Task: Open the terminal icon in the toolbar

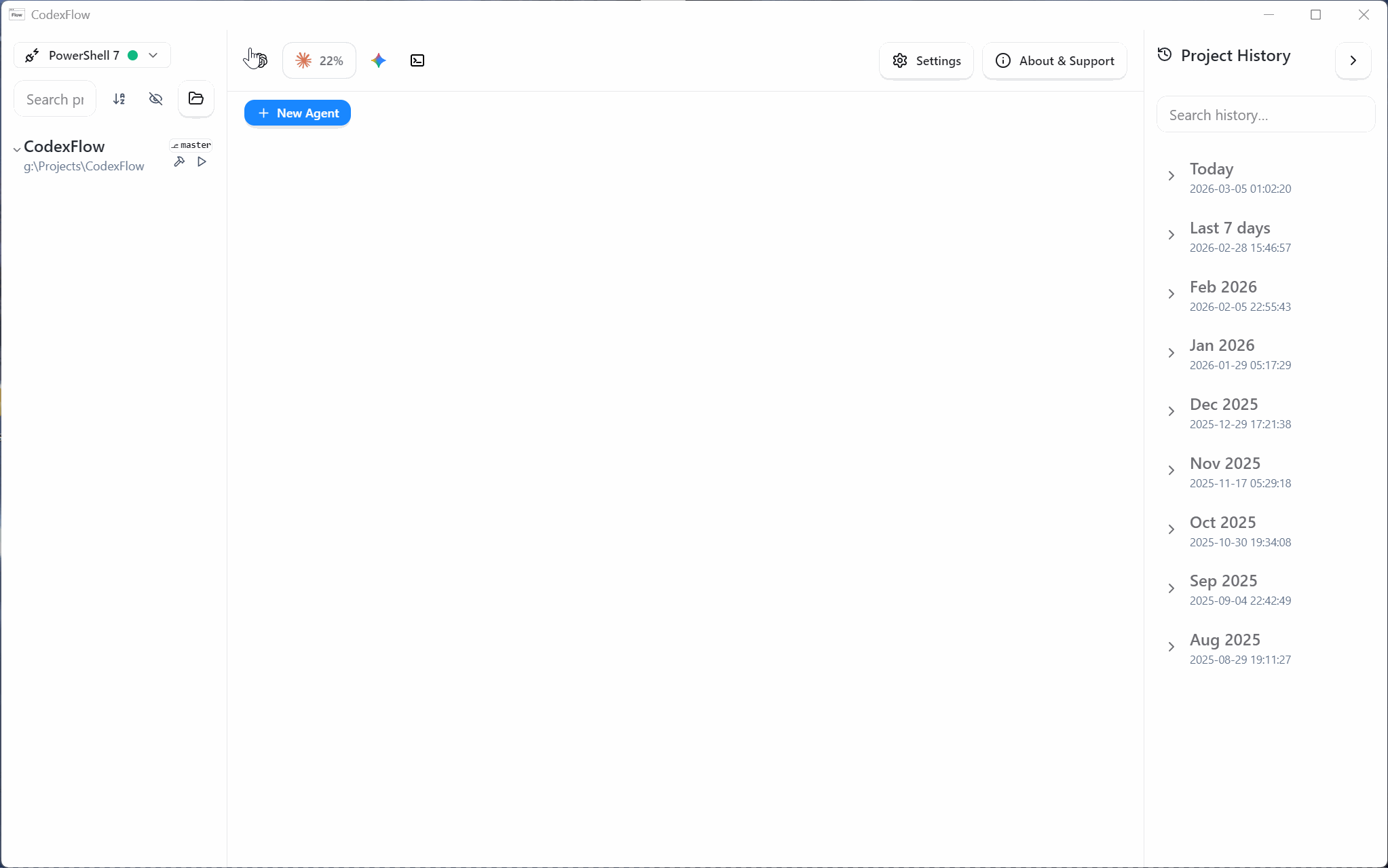Action: [417, 60]
